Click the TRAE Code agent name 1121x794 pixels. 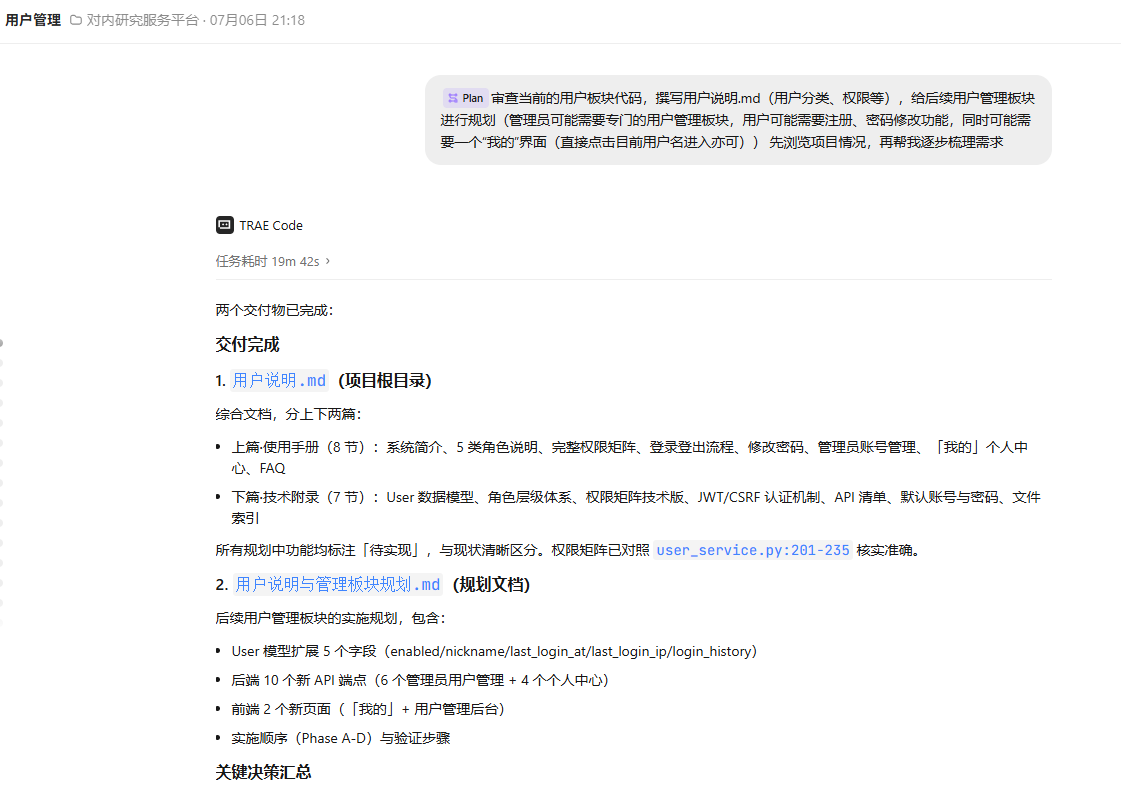pos(271,226)
